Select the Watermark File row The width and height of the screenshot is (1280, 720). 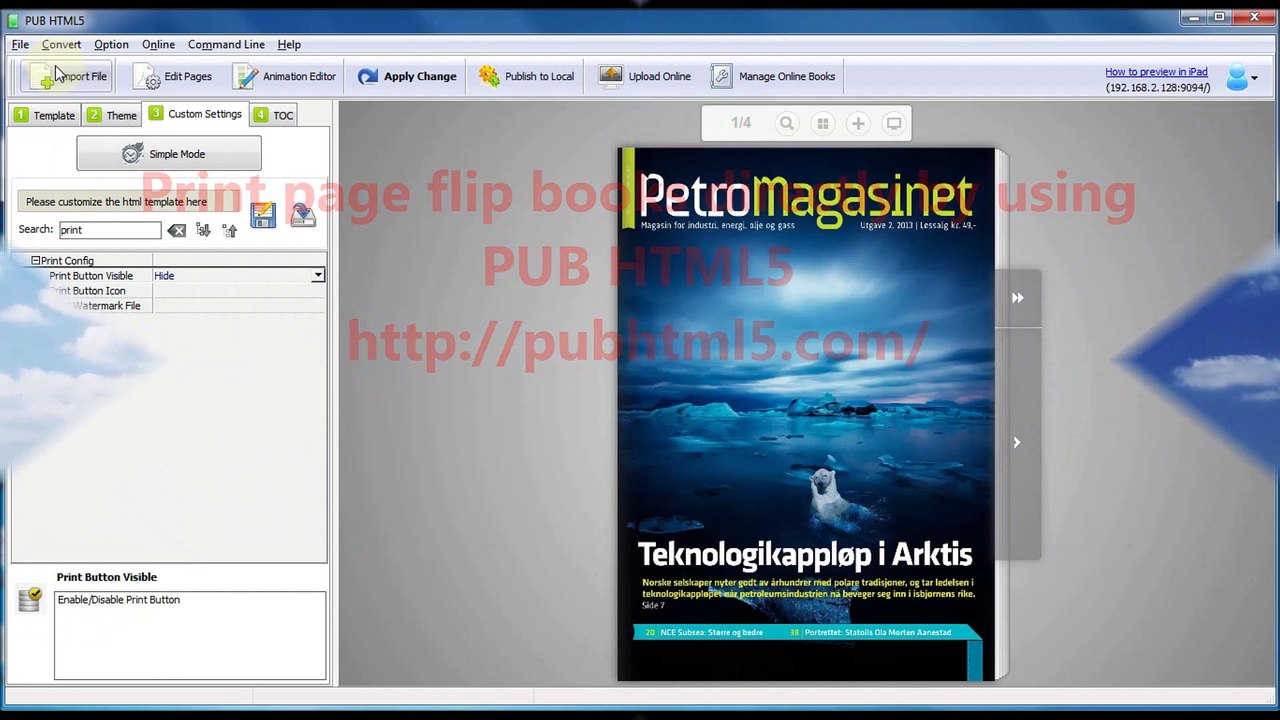169,305
